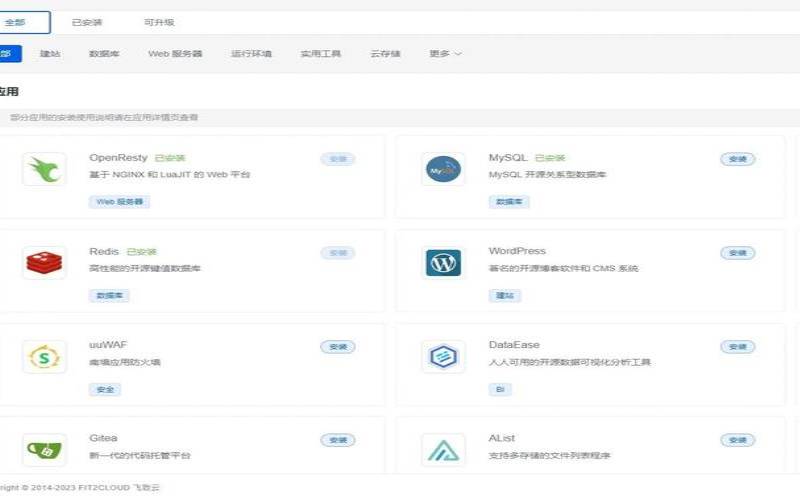Select the highlighted blue 全部 category filter
The image size is (800, 500).
pyautogui.click(x=10, y=54)
